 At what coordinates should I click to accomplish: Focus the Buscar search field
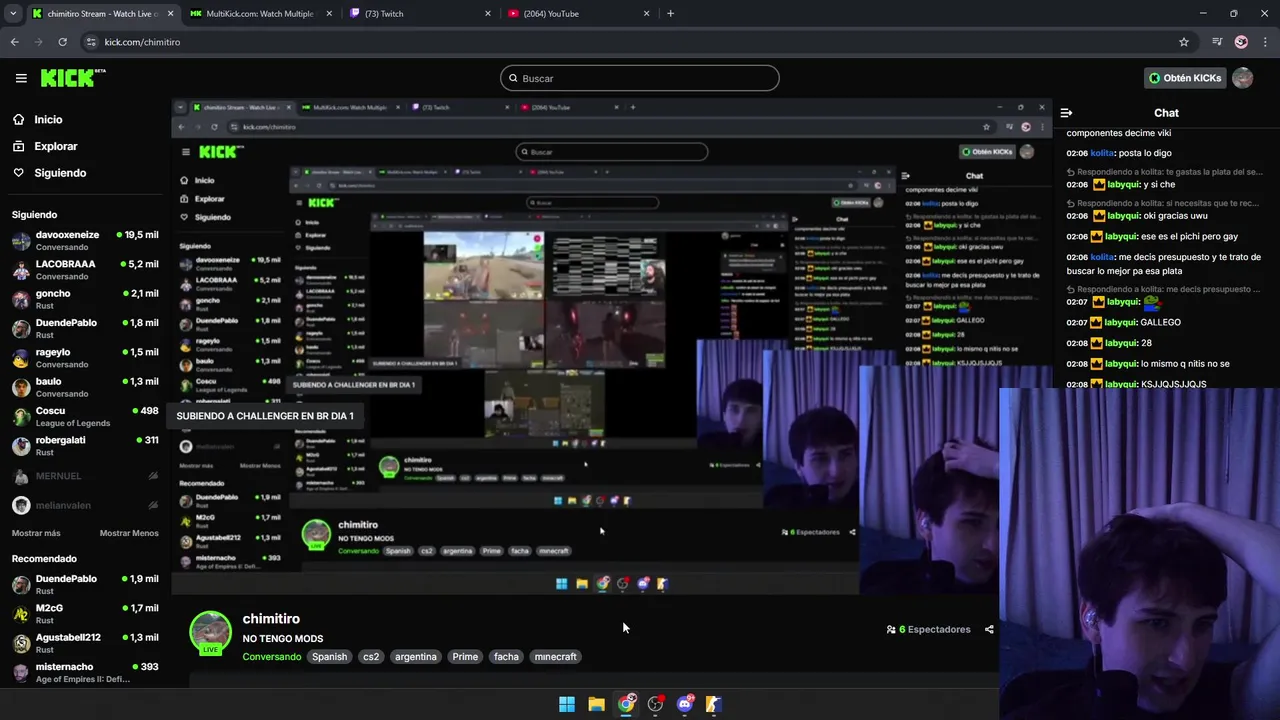tap(640, 78)
